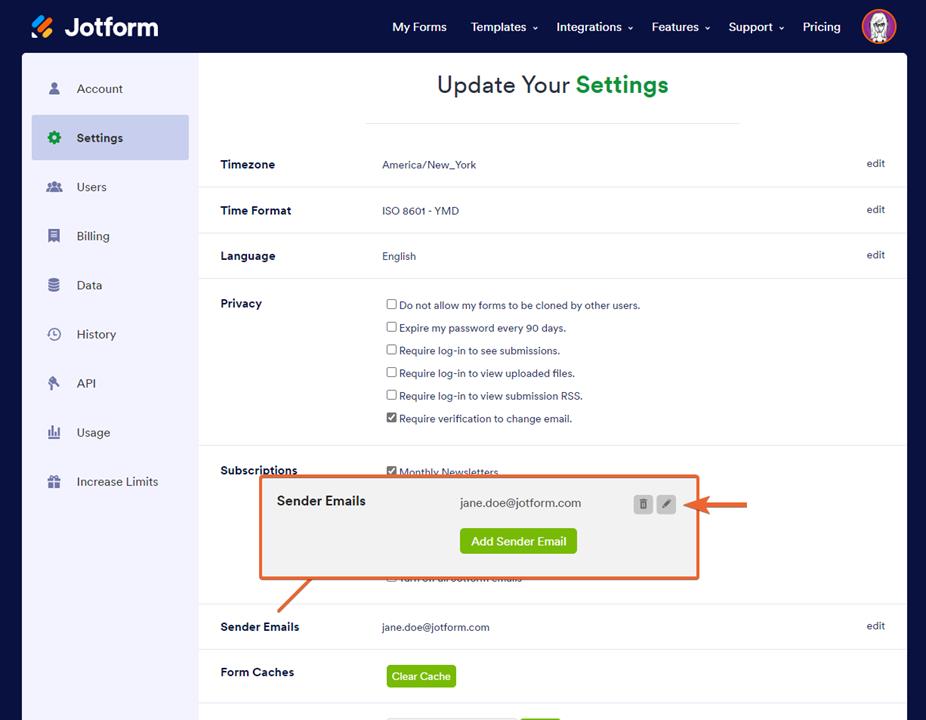Click the Jotform logo icon
926x720 pixels.
pyautogui.click(x=42, y=27)
